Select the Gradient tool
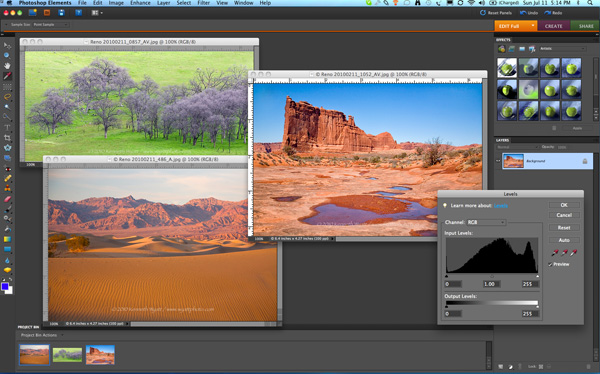The width and height of the screenshot is (600, 374). pyautogui.click(x=7, y=239)
